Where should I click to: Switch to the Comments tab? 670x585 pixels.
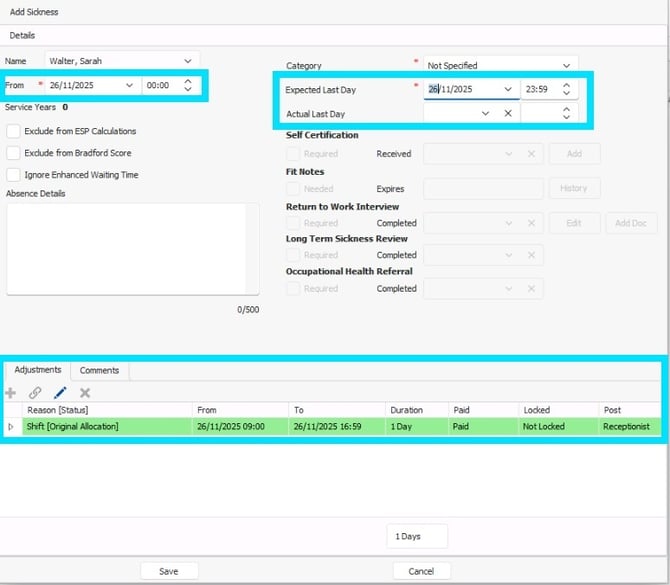coord(99,370)
